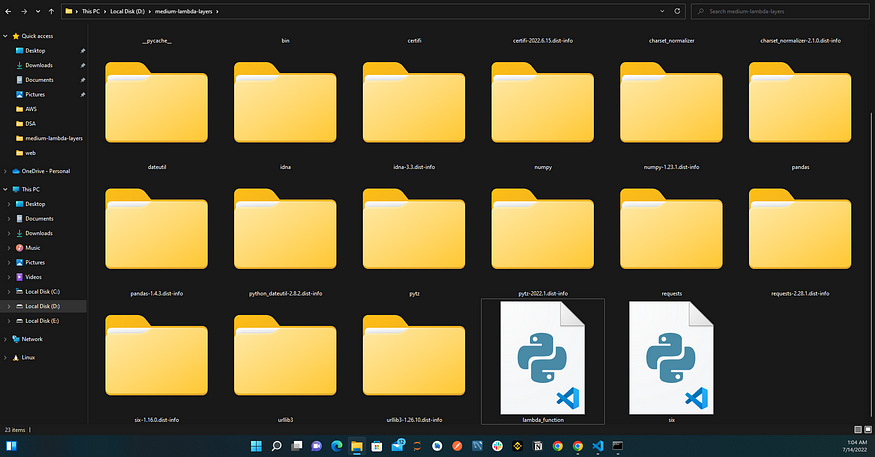Select the urllib3 folder icon
Screen dimensions: 875x457
coord(285,355)
